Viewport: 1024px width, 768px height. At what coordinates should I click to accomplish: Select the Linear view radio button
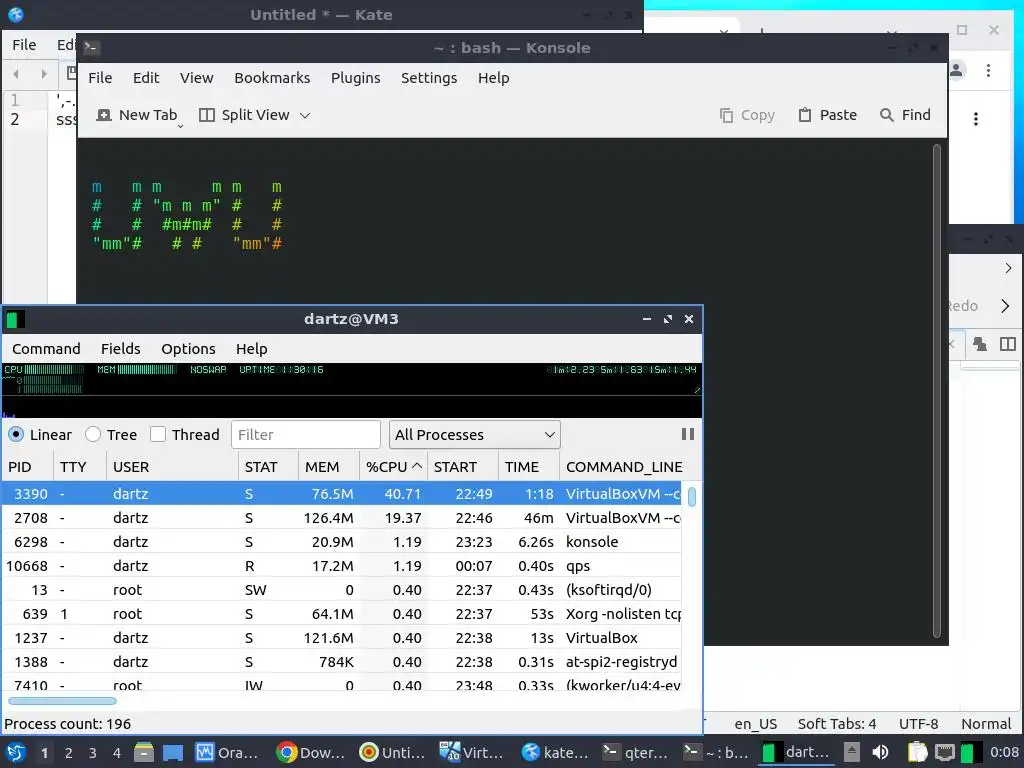pyautogui.click(x=16, y=434)
